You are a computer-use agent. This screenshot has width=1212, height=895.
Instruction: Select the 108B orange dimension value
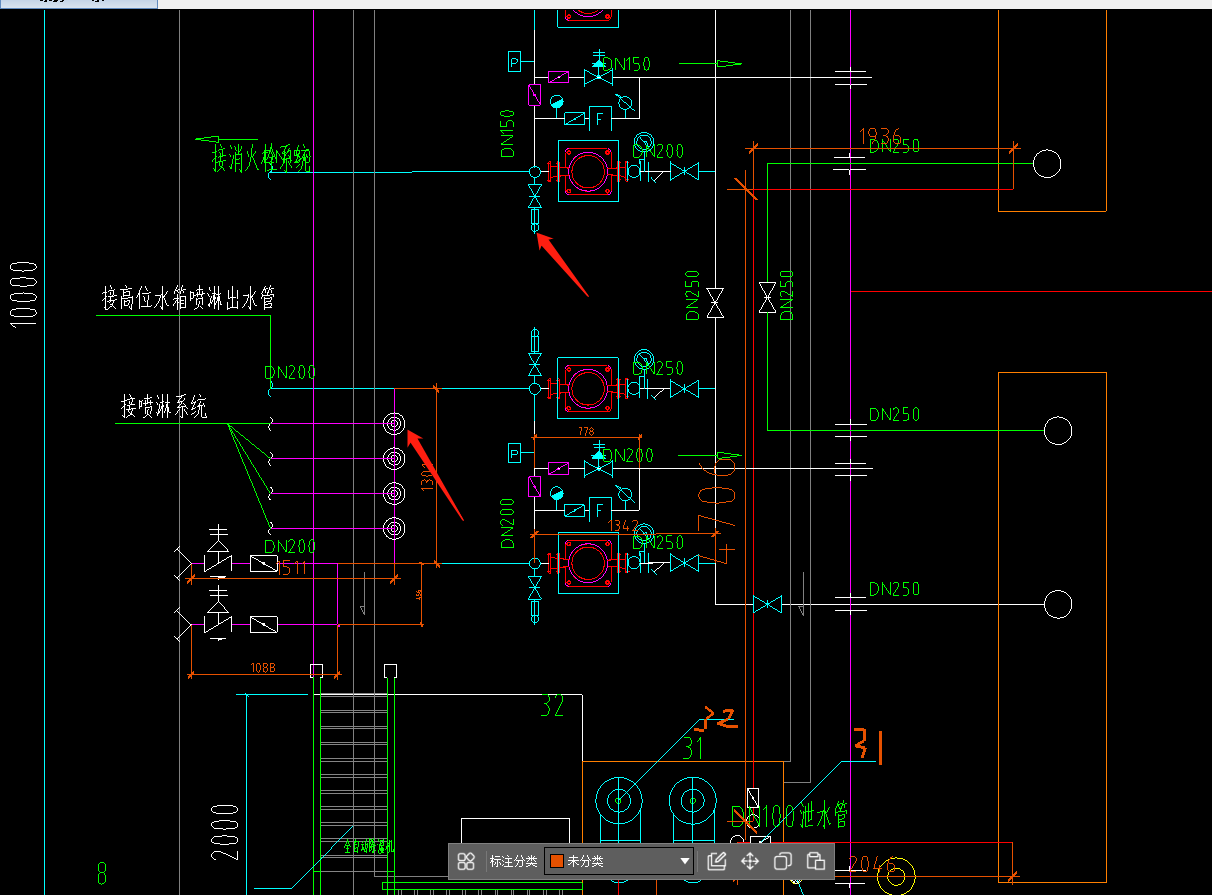(264, 666)
